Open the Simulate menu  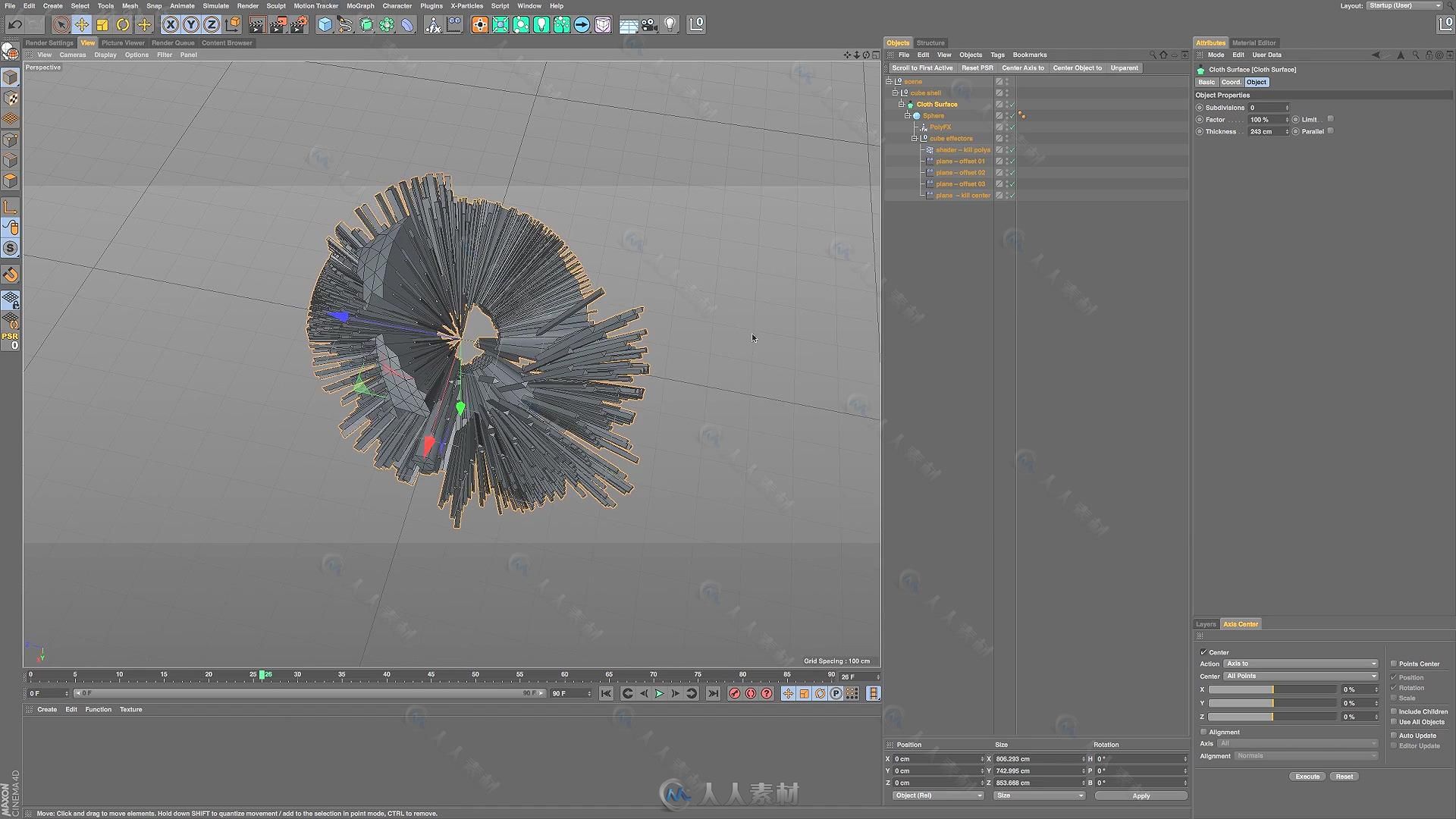click(x=215, y=5)
